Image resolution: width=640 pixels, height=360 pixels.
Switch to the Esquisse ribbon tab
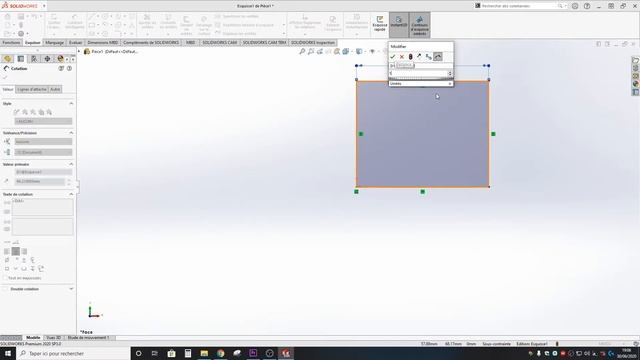33,42
